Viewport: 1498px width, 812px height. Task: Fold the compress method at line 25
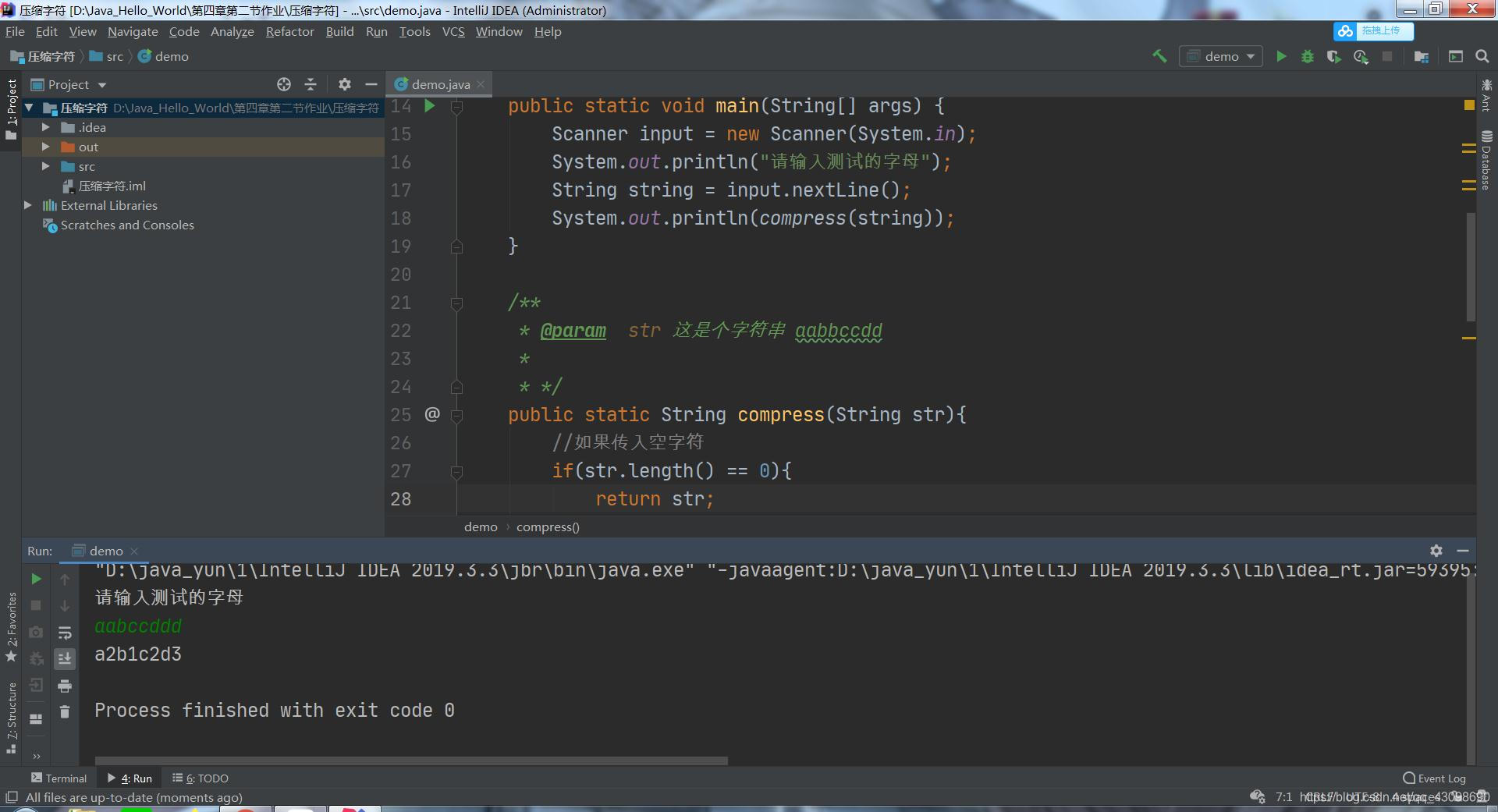point(457,415)
